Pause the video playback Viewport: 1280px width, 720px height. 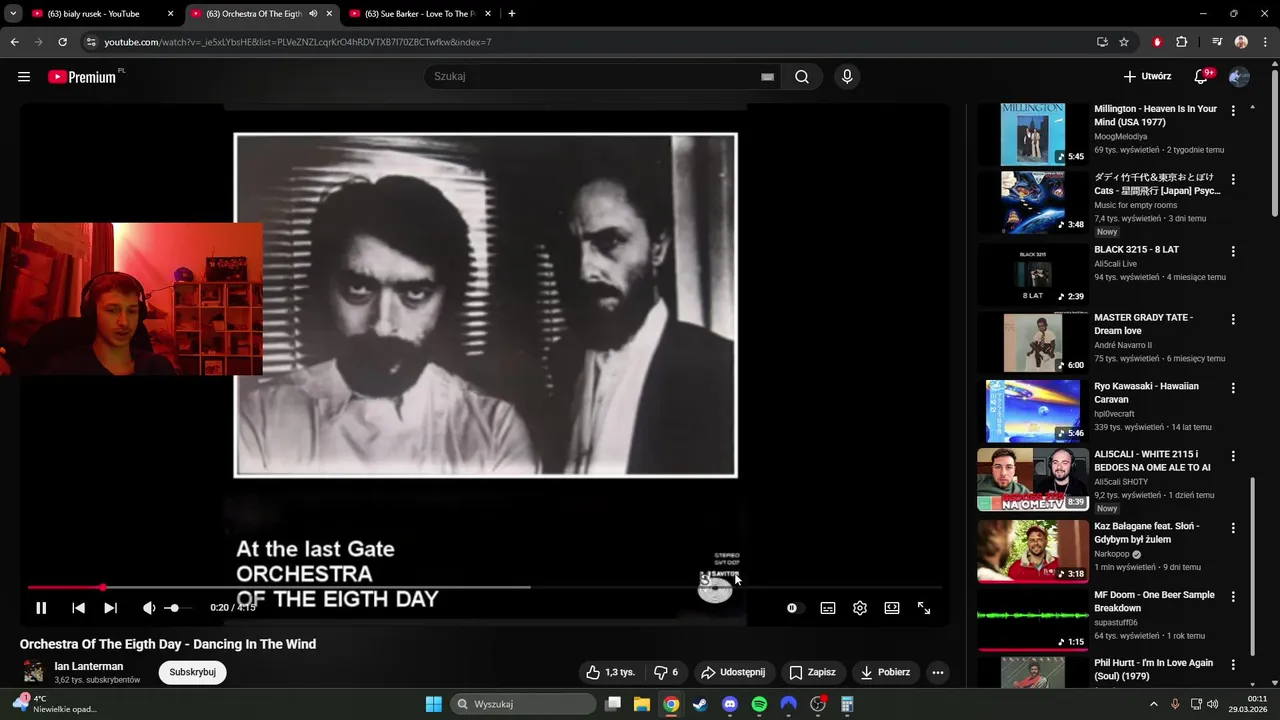41,608
